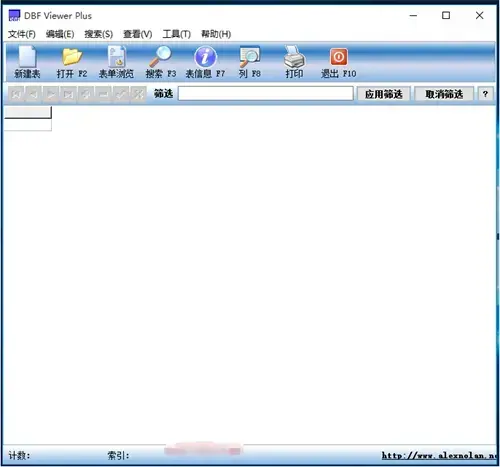Minimize the DBF Viewer Plus window
Viewport: 500px width, 467px height.
413,15
